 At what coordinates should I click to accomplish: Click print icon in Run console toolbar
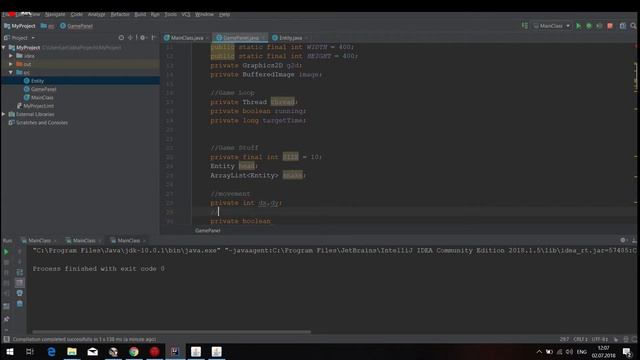[x=20, y=293]
